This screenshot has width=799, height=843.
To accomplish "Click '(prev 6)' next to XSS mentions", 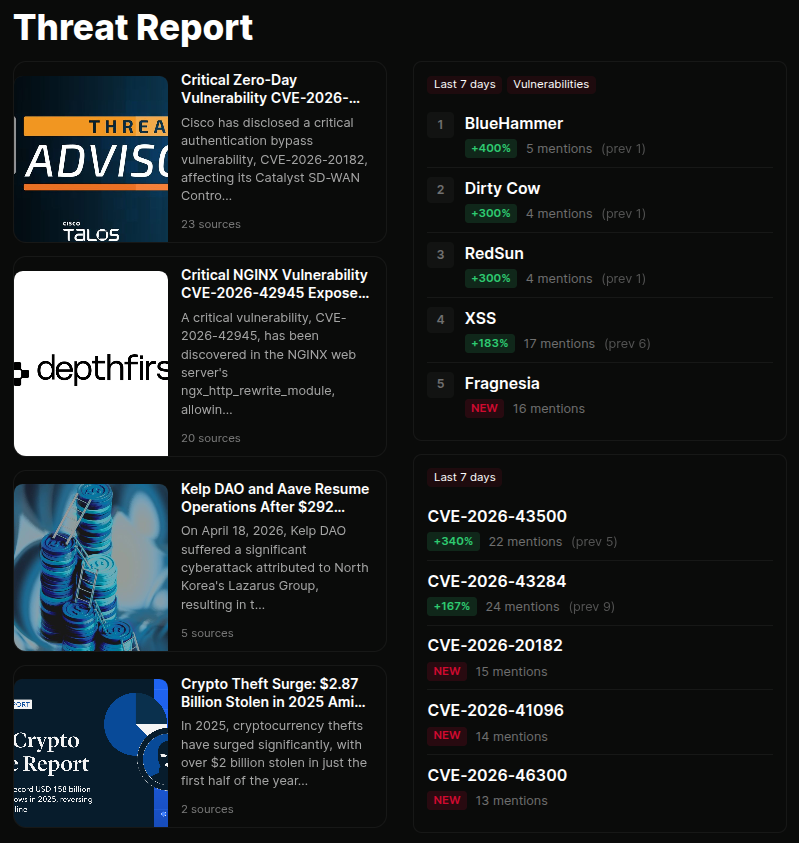I will pos(627,344).
